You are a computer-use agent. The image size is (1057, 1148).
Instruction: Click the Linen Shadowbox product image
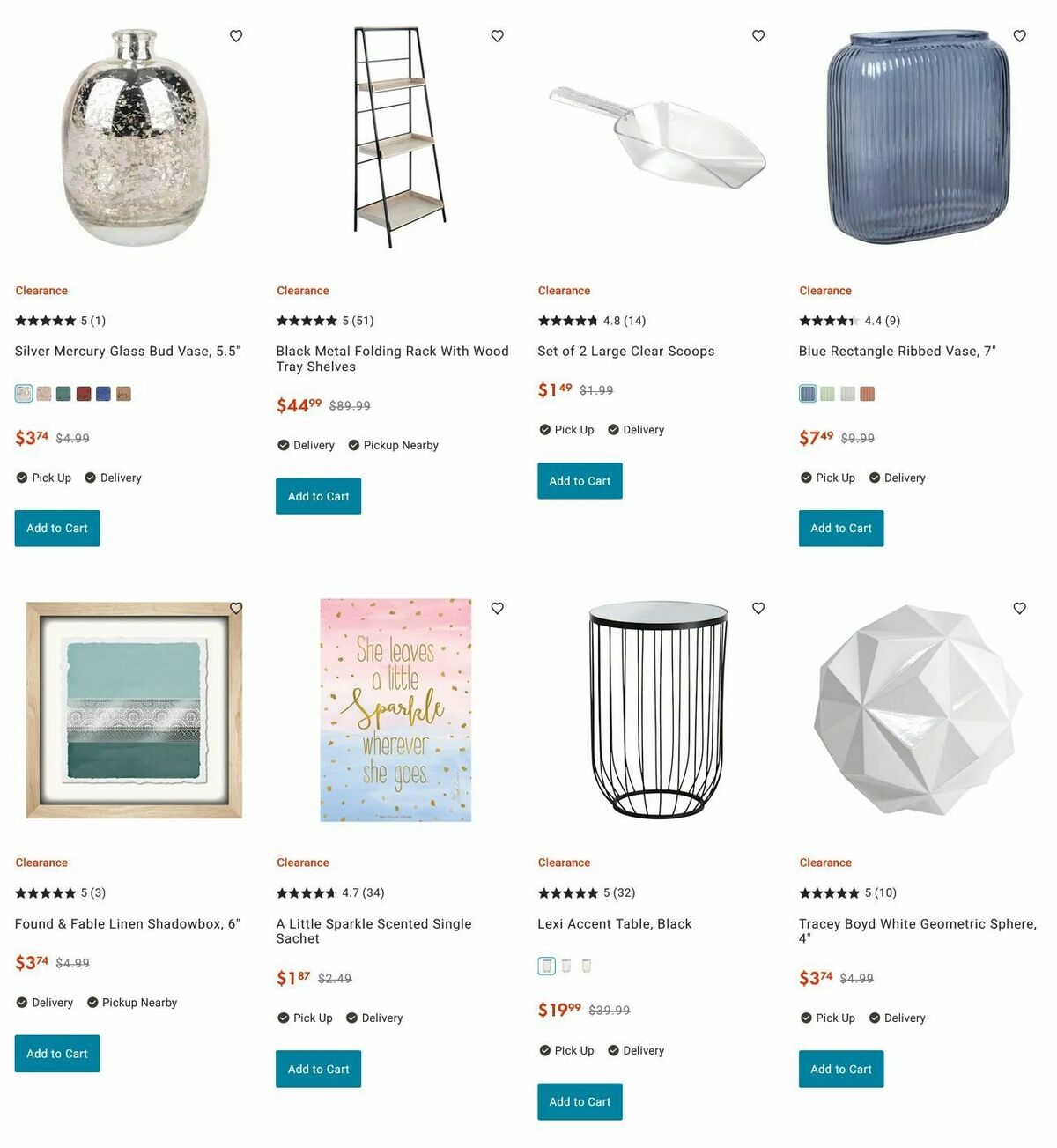134,710
